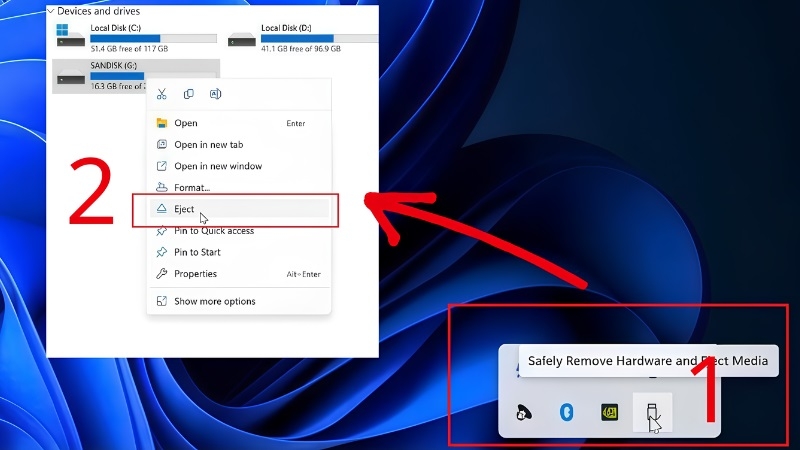This screenshot has height=450, width=800.
Task: Click the Eject triangle icon
Action: click(162, 208)
